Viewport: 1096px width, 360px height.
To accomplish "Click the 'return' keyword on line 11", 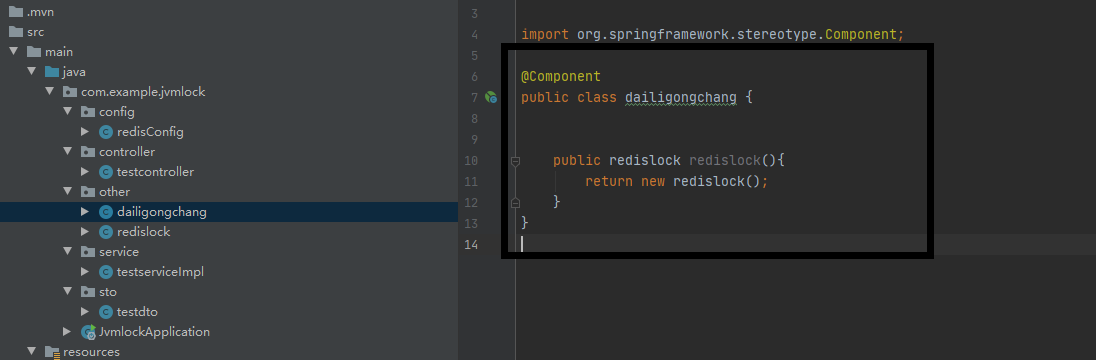I will [x=609, y=182].
